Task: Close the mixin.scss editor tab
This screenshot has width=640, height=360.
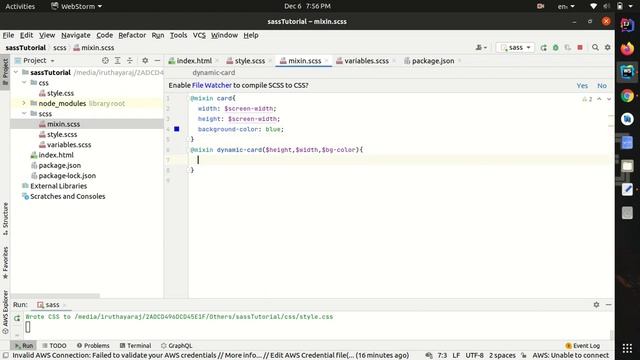Action: (327, 61)
